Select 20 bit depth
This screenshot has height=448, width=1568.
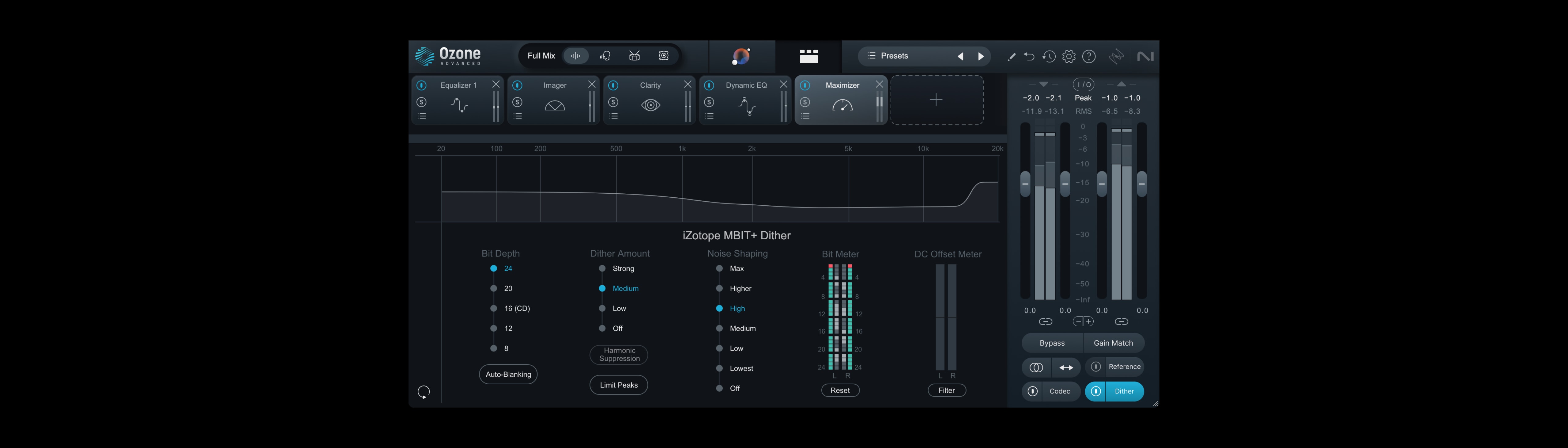tap(502, 289)
